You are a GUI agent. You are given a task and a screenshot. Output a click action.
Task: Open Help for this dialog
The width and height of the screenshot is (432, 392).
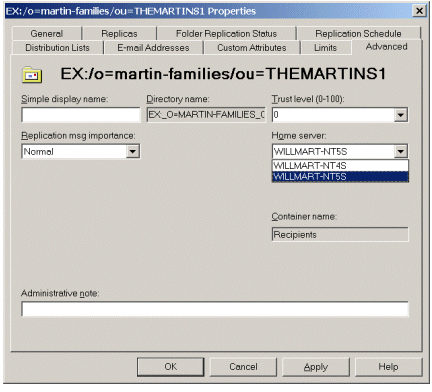pyautogui.click(x=388, y=367)
